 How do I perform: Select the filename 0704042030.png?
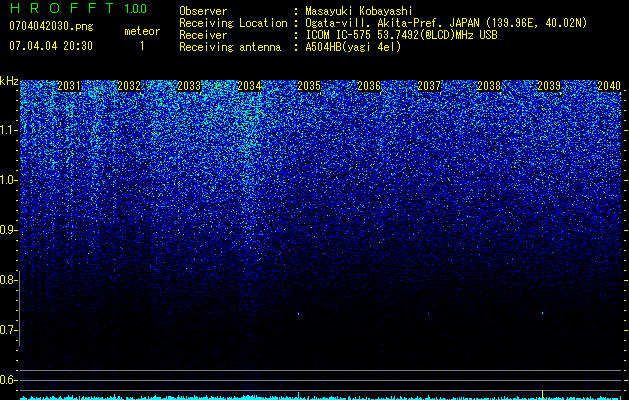[51, 26]
